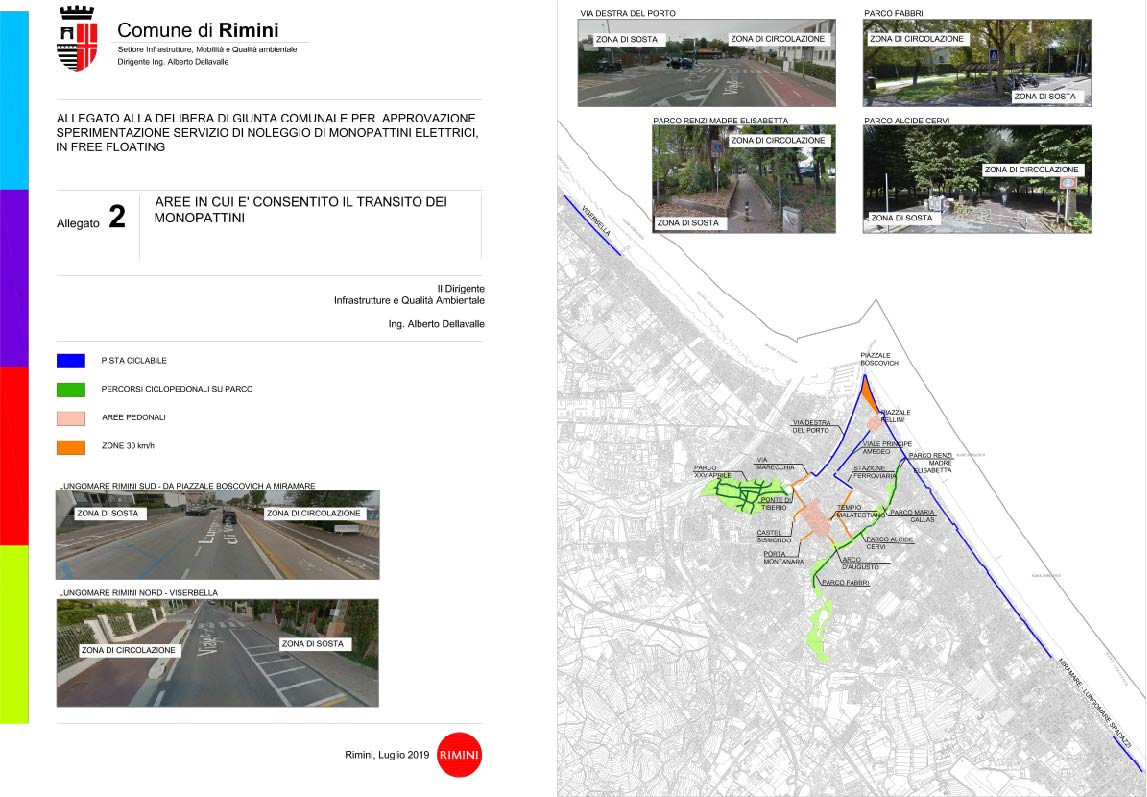Click the "PARCO XXV APRILE" map label
The image size is (1147, 797).
click(712, 471)
